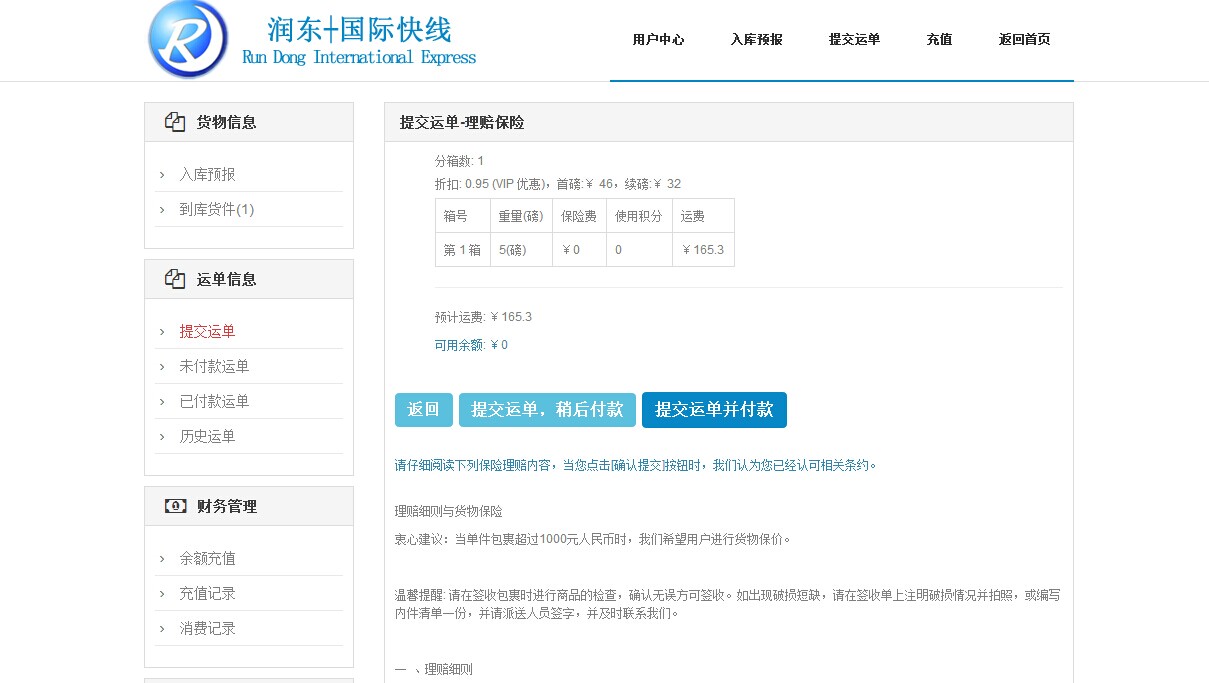1209x683 pixels.
Task: Click 提交运单，稍后付款 button
Action: [x=547, y=410]
